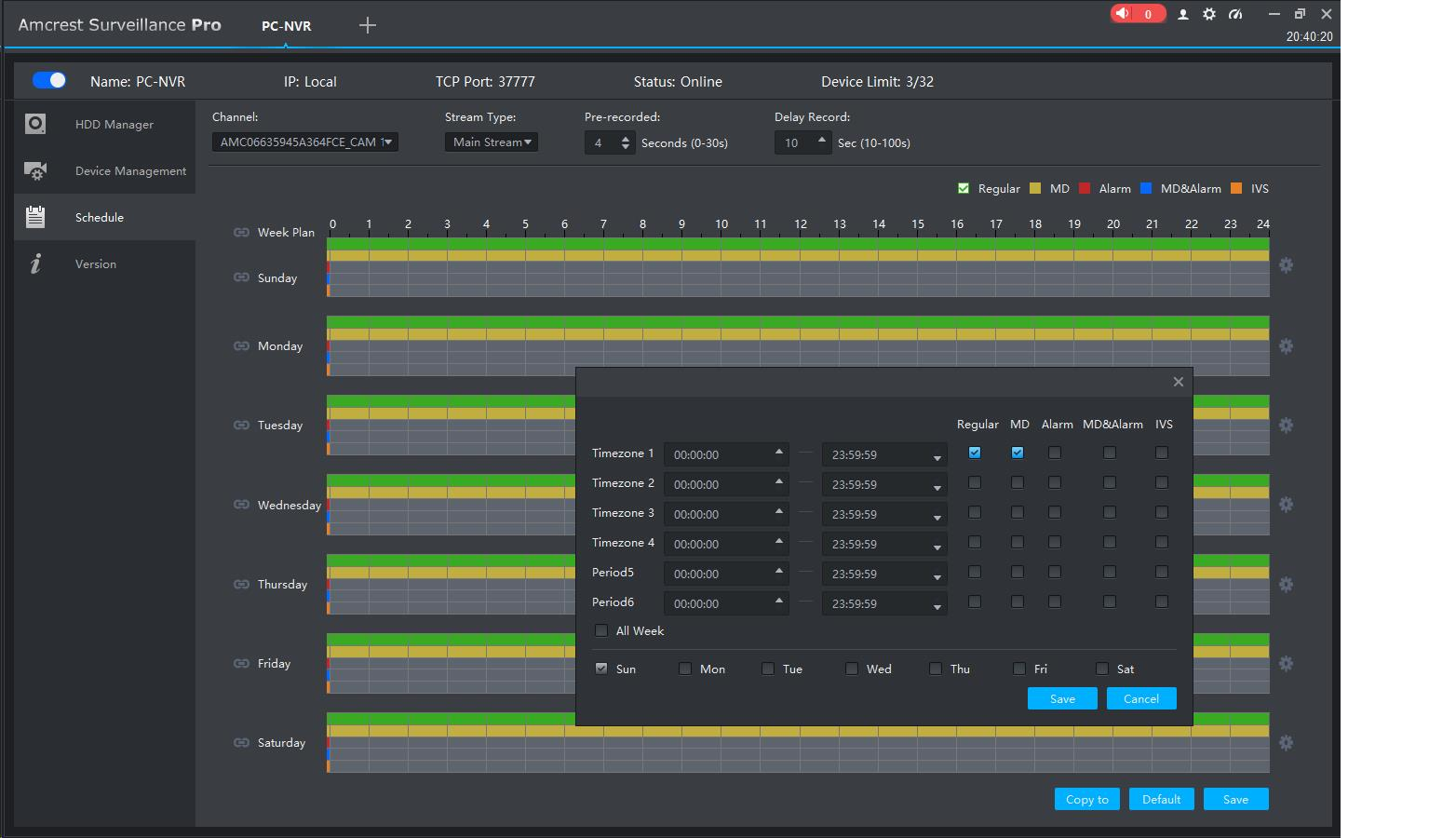The width and height of the screenshot is (1456, 838).
Task: Click the Default button
Action: 1162,799
